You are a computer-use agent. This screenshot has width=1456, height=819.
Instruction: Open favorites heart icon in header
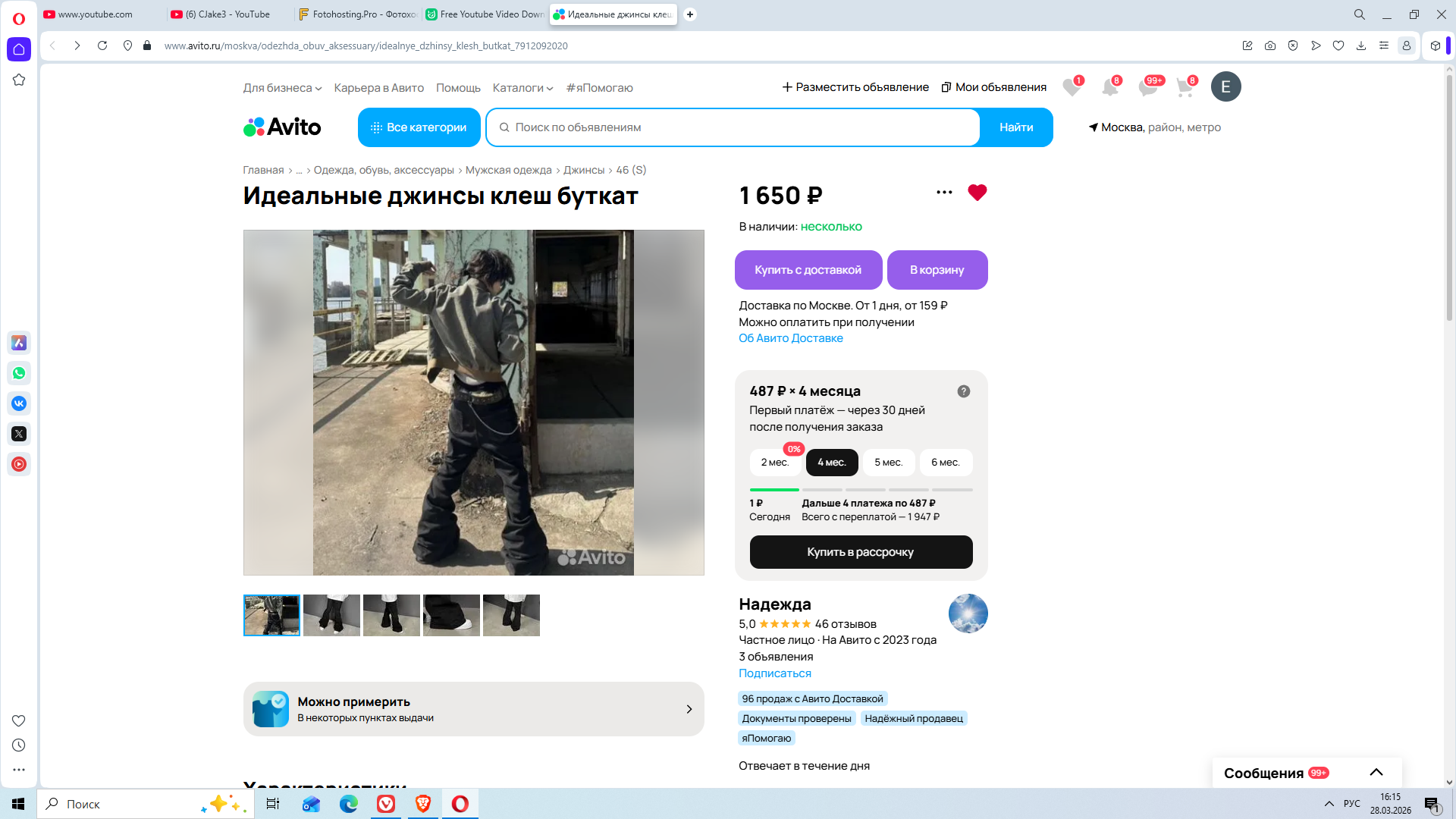(x=1072, y=87)
